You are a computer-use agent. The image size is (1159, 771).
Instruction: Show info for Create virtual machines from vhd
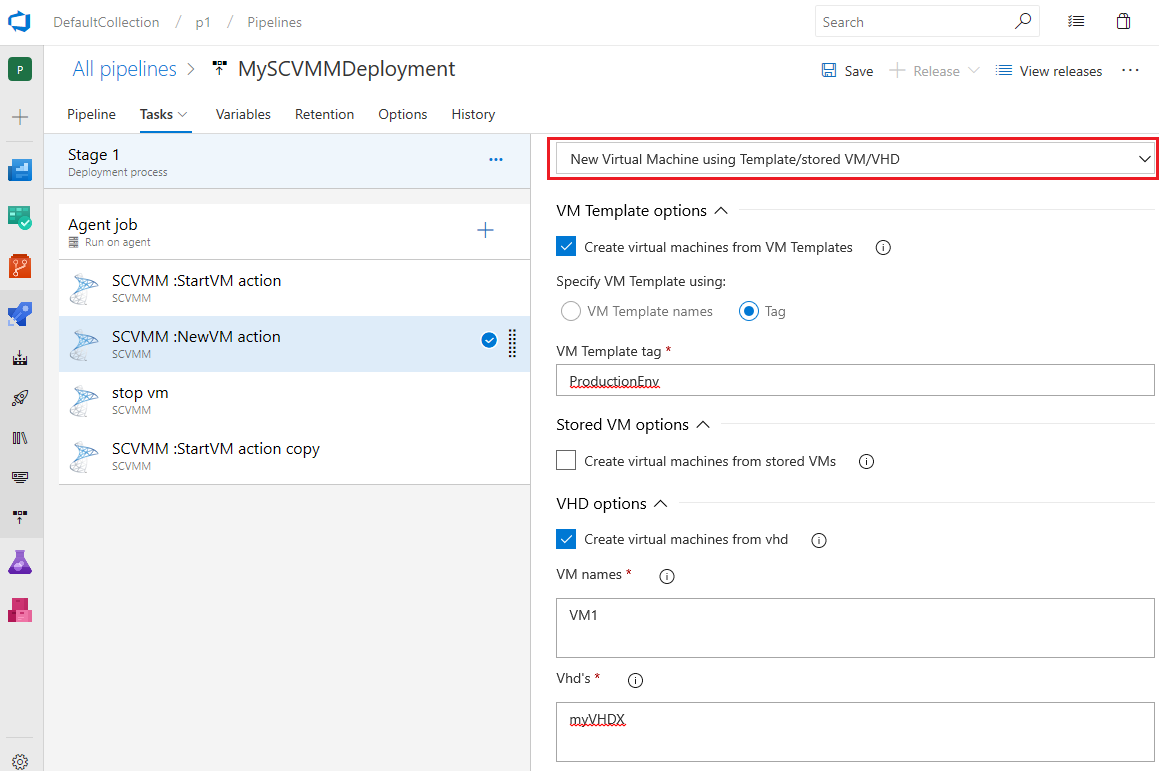[x=819, y=540]
